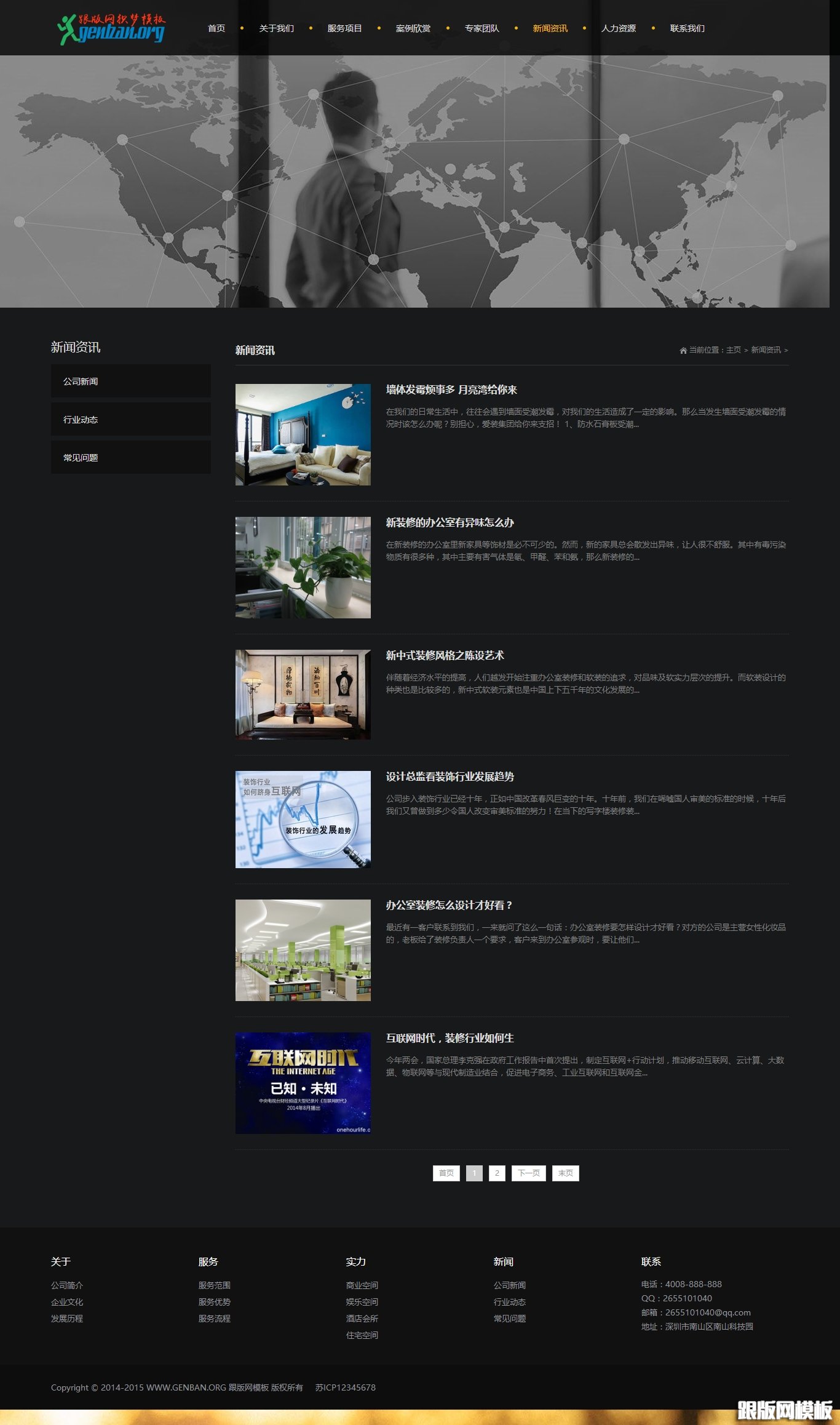The height and width of the screenshot is (1425, 840).
Task: Open 服务流程 link in footer
Action: [214, 1319]
